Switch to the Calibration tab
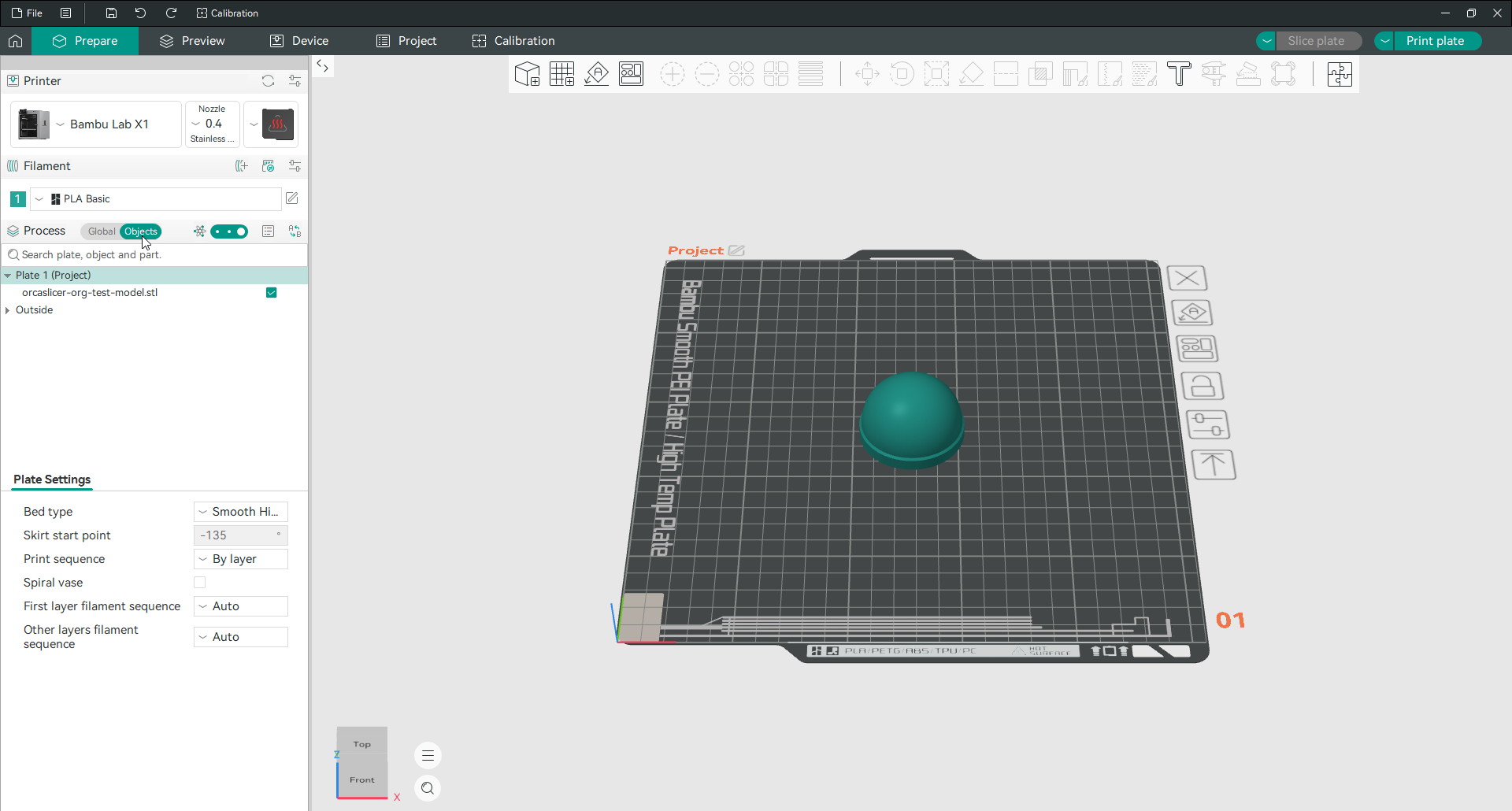 [x=513, y=41]
